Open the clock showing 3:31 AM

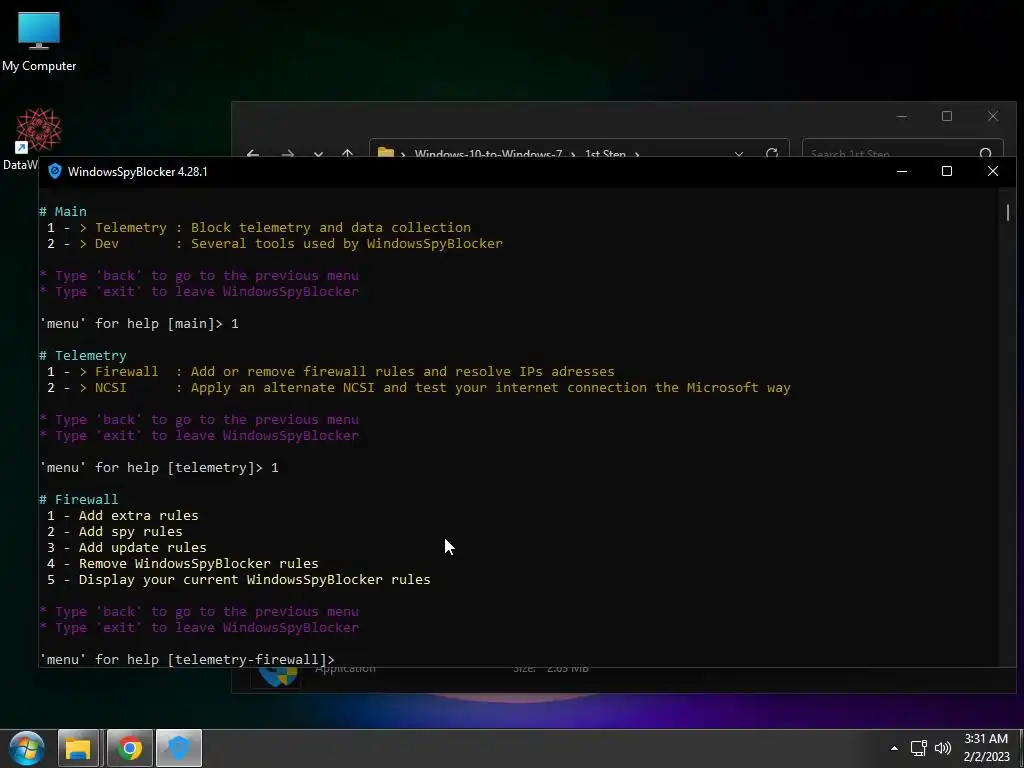pos(986,748)
